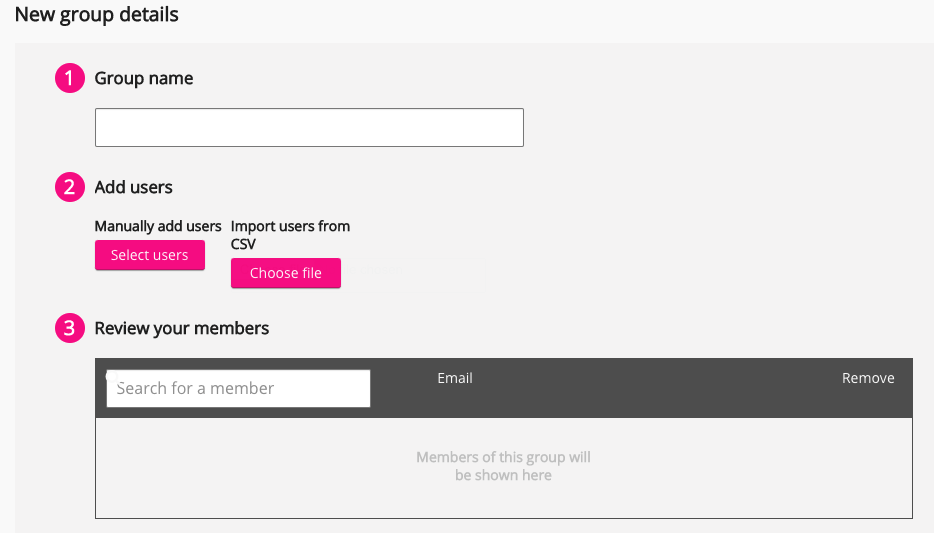Click the empty area right of Choose file button
The image size is (934, 533).
tap(600, 273)
